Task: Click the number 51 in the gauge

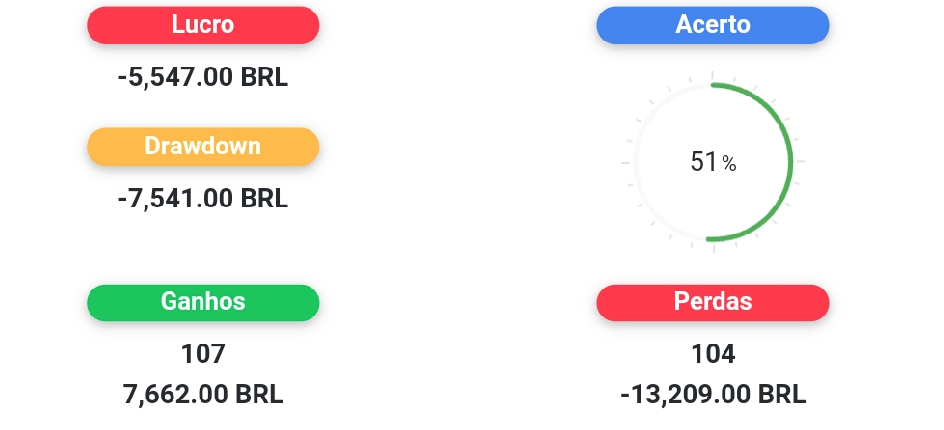Action: 704,162
